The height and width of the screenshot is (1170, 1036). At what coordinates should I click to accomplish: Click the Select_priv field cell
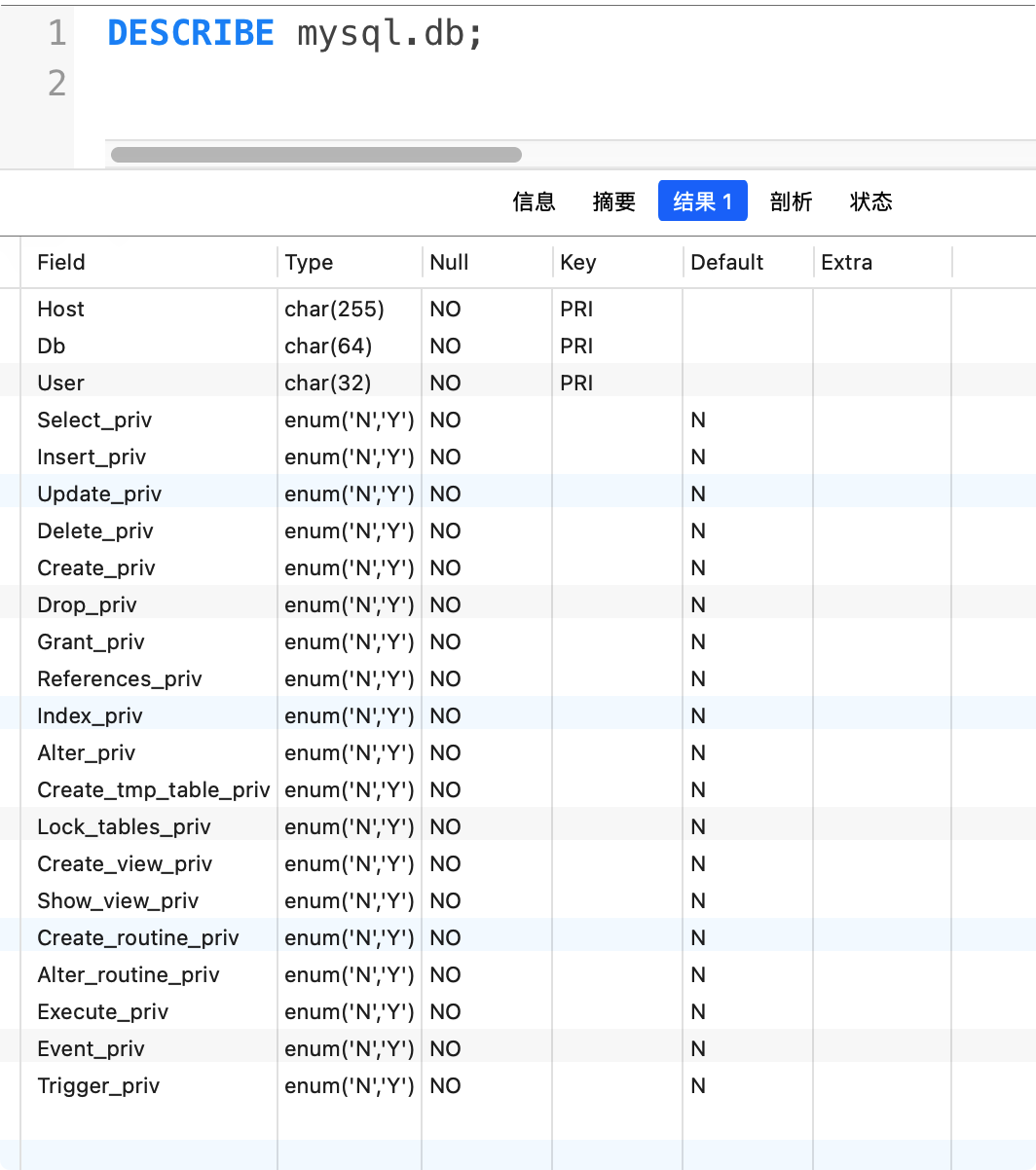pos(94,420)
